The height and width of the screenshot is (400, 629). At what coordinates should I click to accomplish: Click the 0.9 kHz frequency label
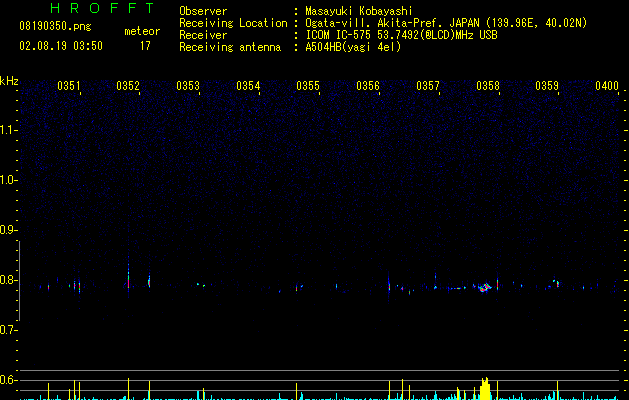pyautogui.click(x=8, y=230)
